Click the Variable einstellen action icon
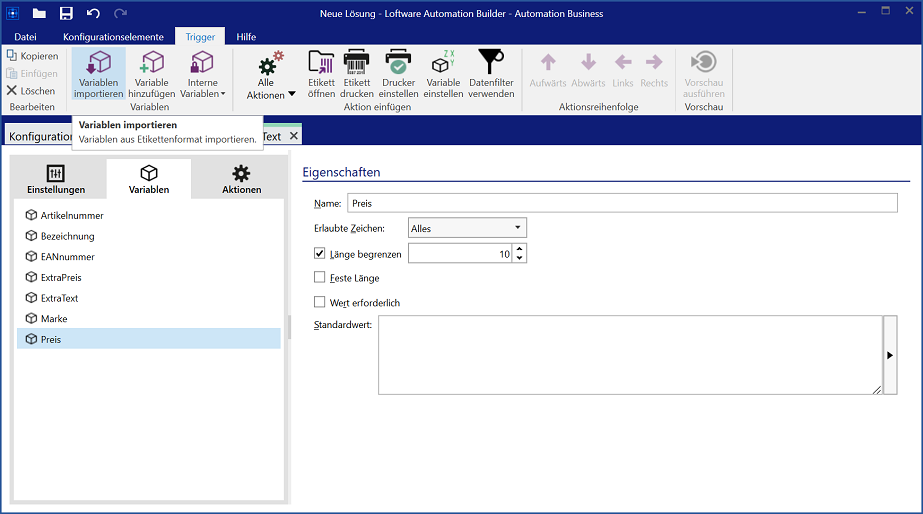The image size is (923, 514). click(x=443, y=74)
